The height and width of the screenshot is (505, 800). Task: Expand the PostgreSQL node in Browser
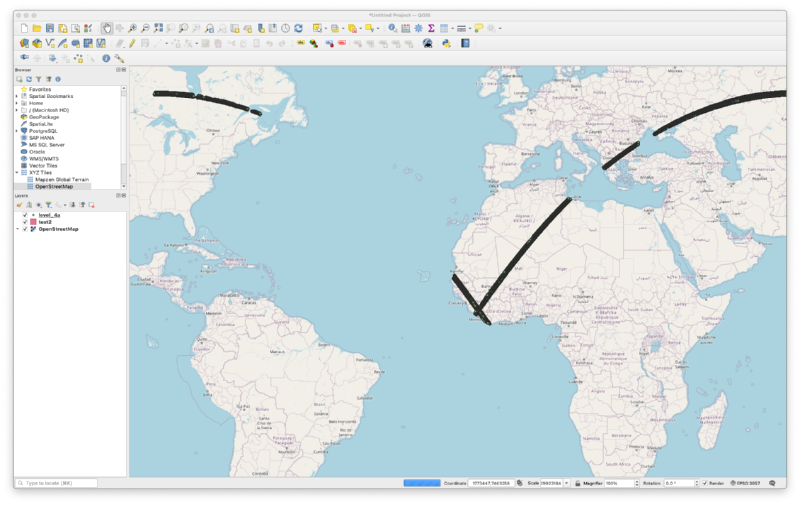[x=17, y=131]
